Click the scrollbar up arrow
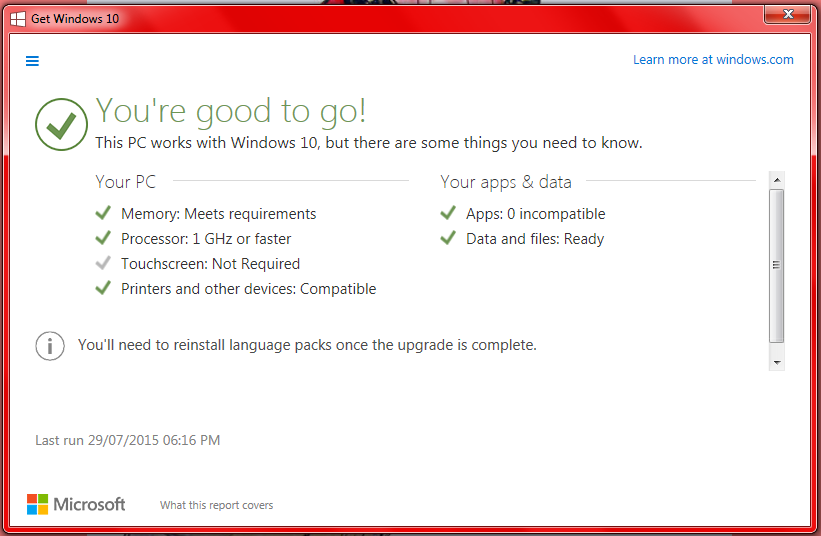 coord(777,180)
